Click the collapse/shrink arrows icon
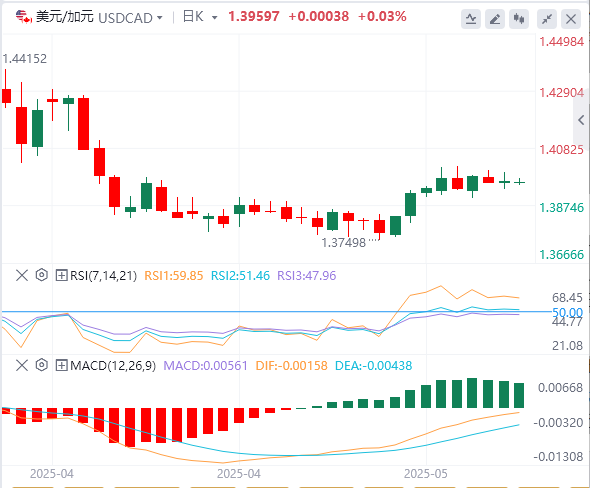The height and width of the screenshot is (488, 590). 547,19
